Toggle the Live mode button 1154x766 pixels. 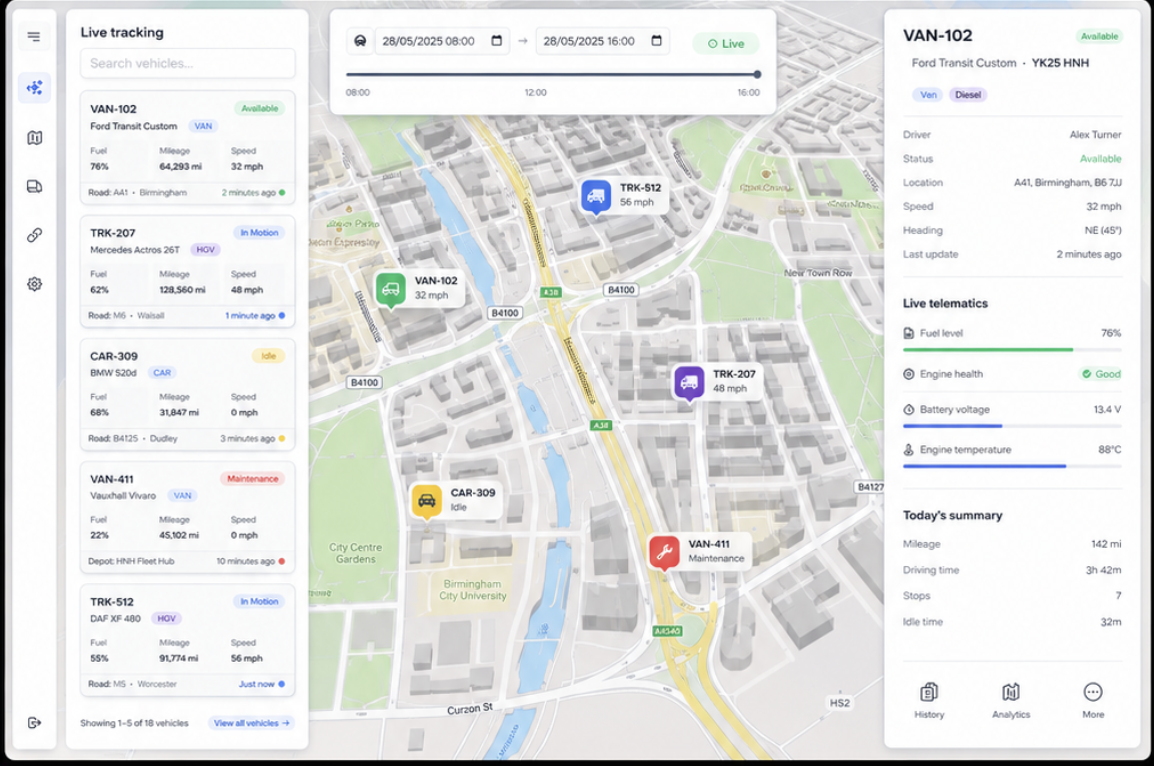[726, 43]
